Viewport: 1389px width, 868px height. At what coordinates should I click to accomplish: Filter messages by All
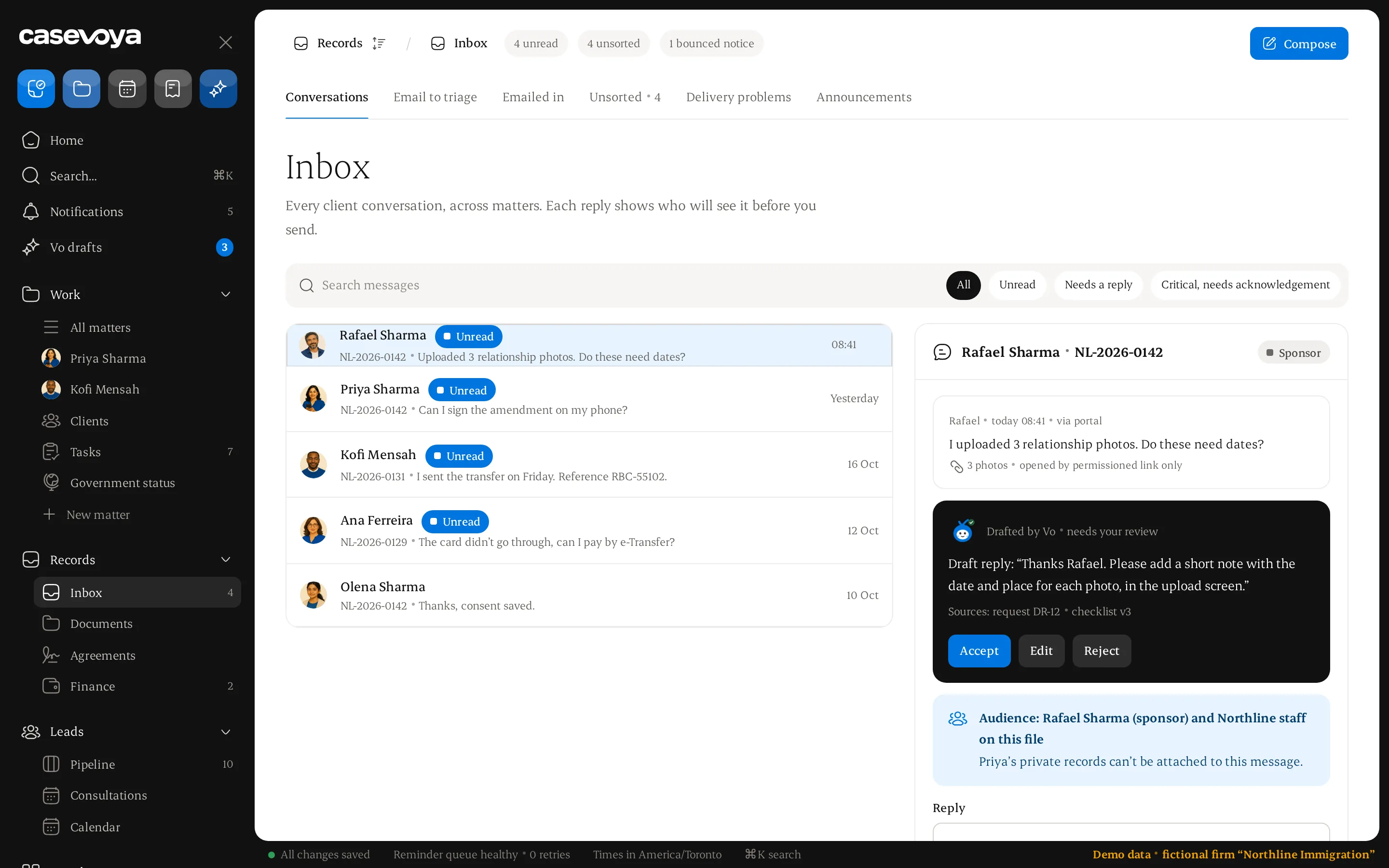pyautogui.click(x=963, y=285)
